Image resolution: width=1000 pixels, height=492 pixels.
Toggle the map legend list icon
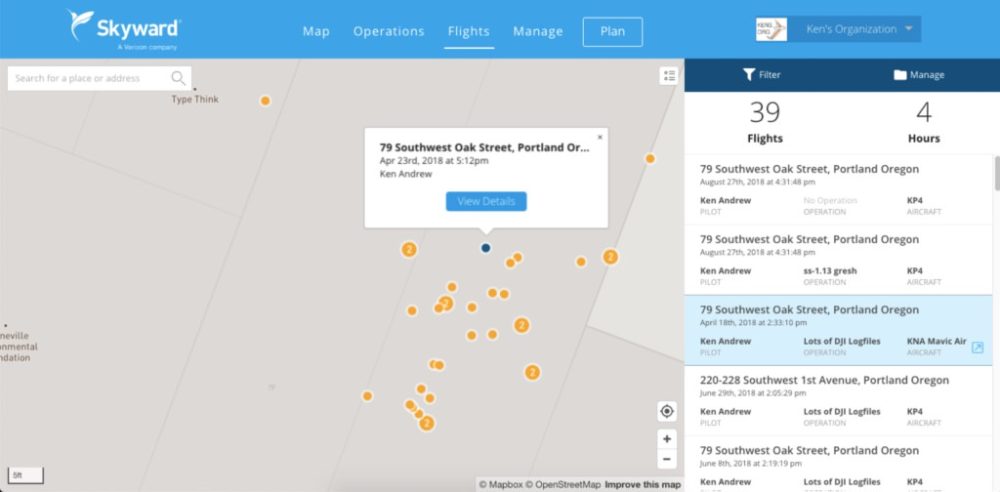coord(669,76)
